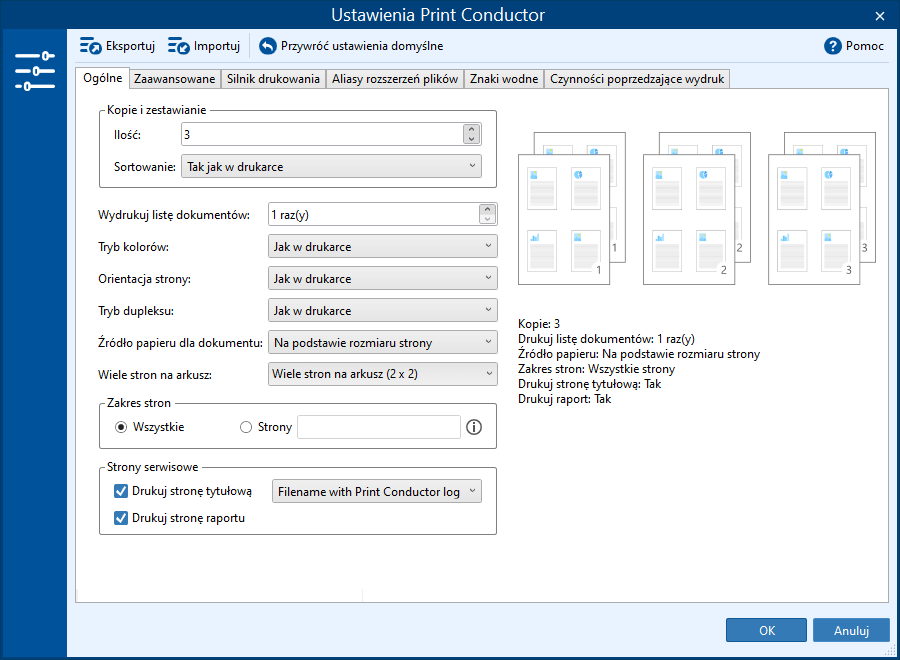Click Przywróć ustawienia domyślne label
Image resolution: width=900 pixels, height=660 pixels.
click(x=362, y=46)
